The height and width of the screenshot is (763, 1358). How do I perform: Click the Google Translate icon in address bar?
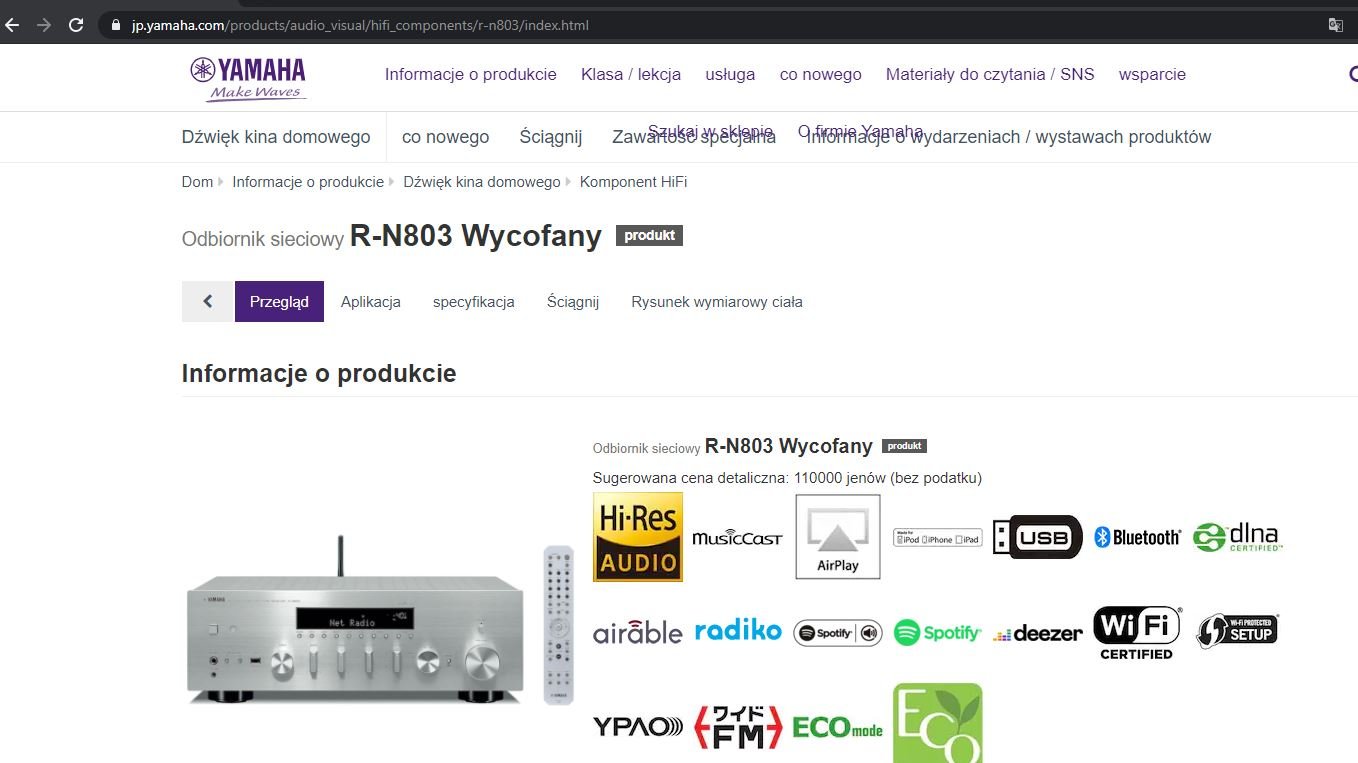pyautogui.click(x=1335, y=25)
